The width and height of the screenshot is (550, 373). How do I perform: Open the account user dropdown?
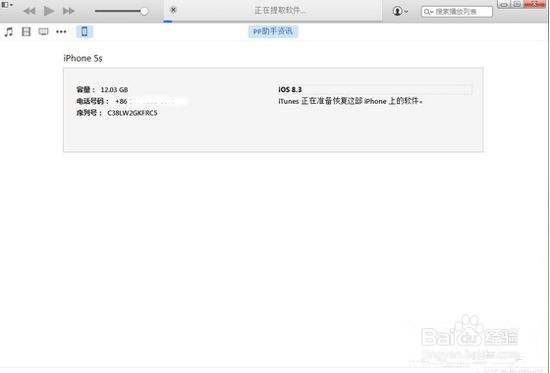[400, 11]
